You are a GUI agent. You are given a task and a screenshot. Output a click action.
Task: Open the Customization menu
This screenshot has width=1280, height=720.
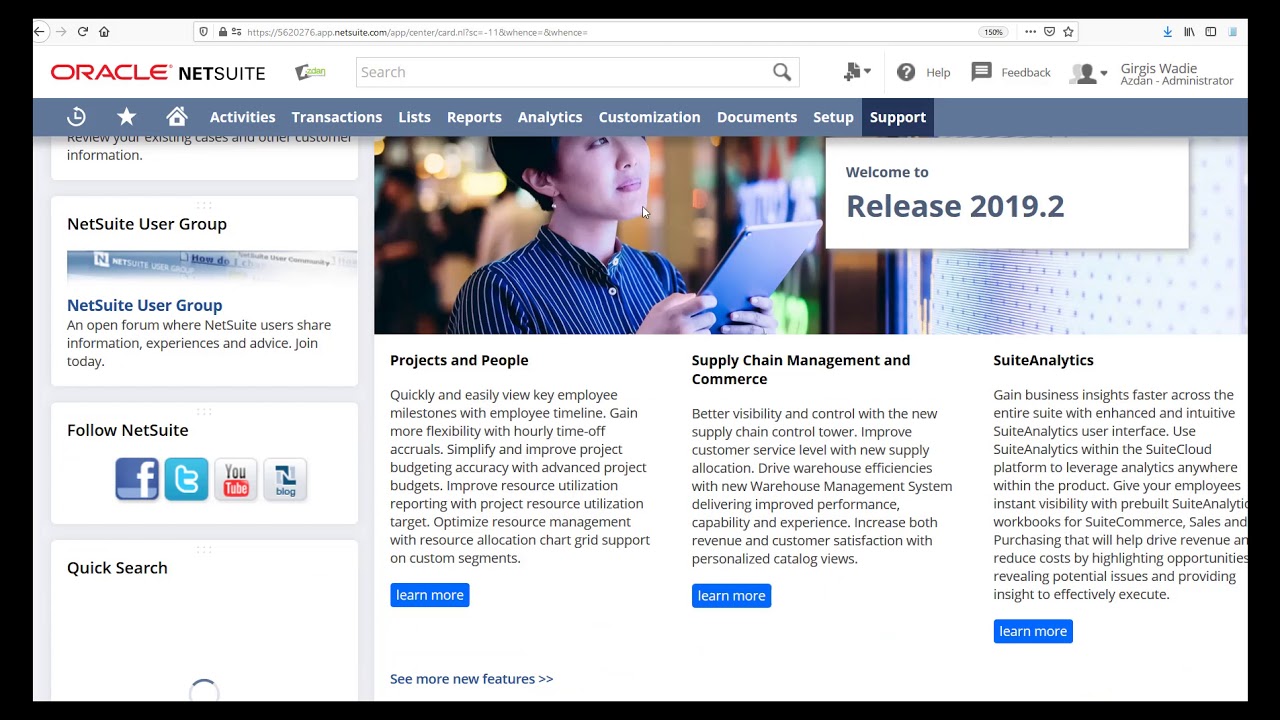tap(649, 117)
